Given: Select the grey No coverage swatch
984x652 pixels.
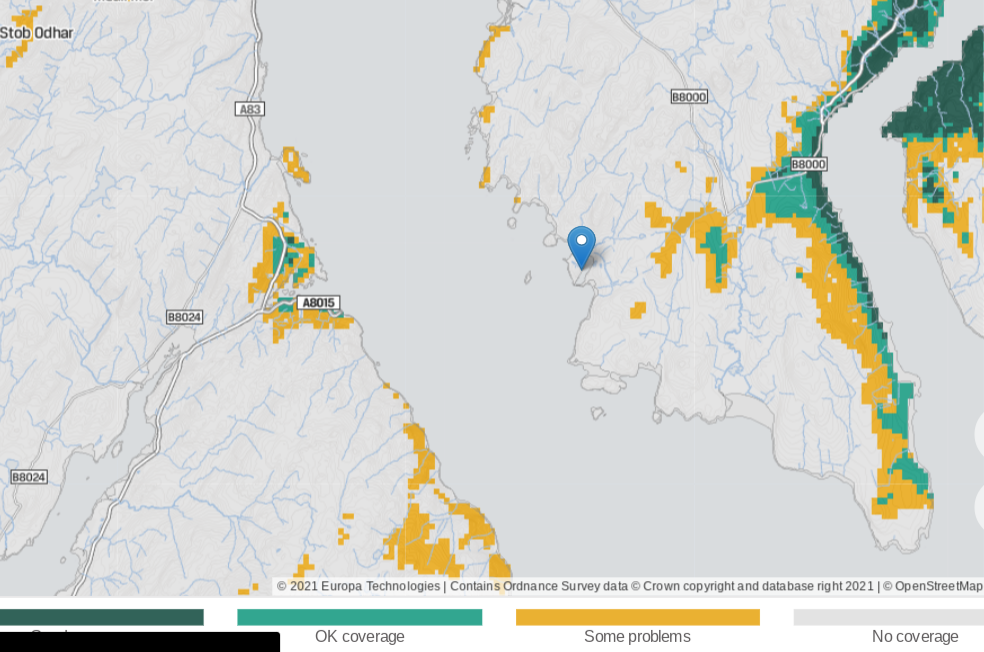Looking at the screenshot, I should pos(888,617).
